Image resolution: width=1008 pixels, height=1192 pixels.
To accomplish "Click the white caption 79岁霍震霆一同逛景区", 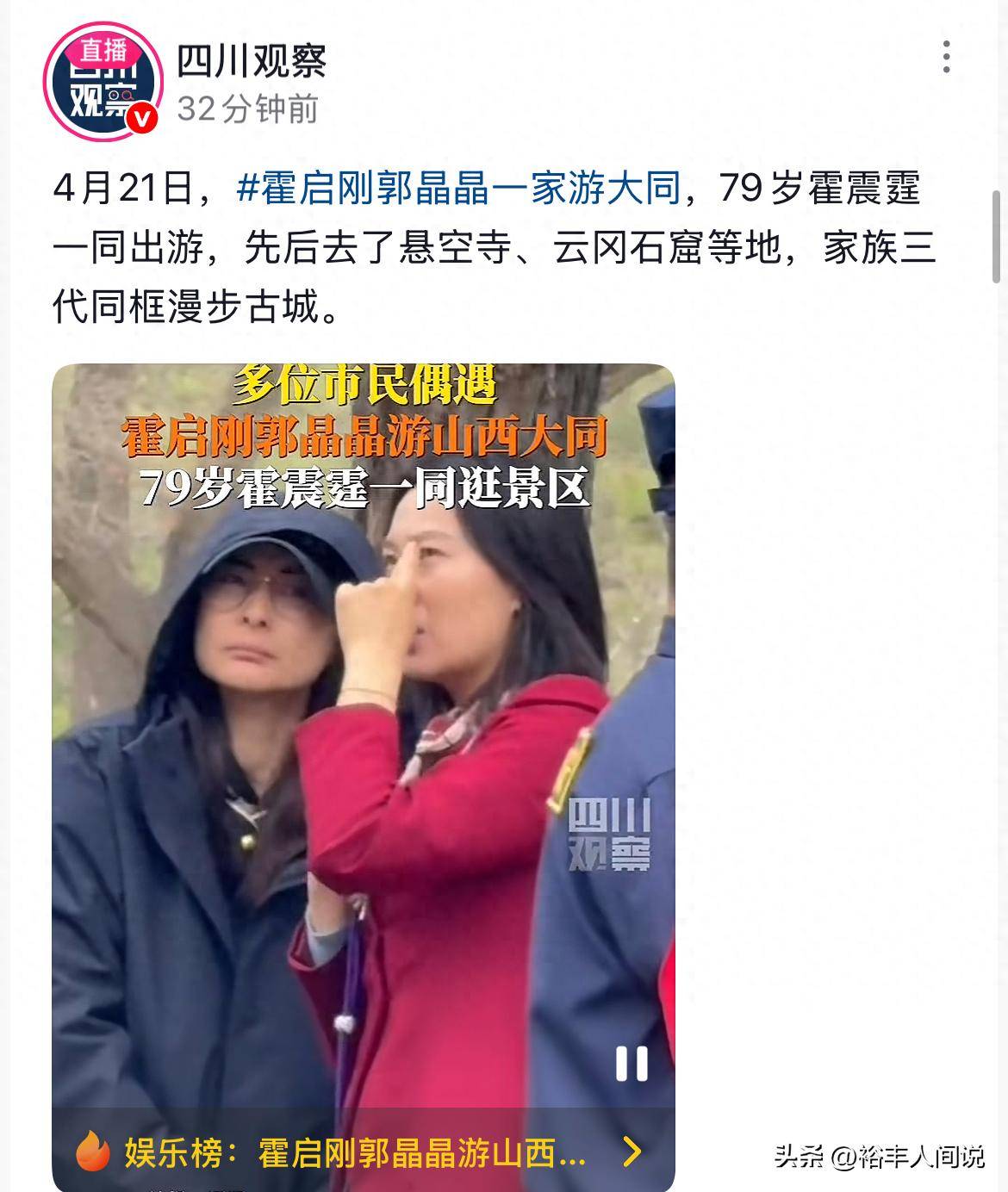I will click(364, 488).
